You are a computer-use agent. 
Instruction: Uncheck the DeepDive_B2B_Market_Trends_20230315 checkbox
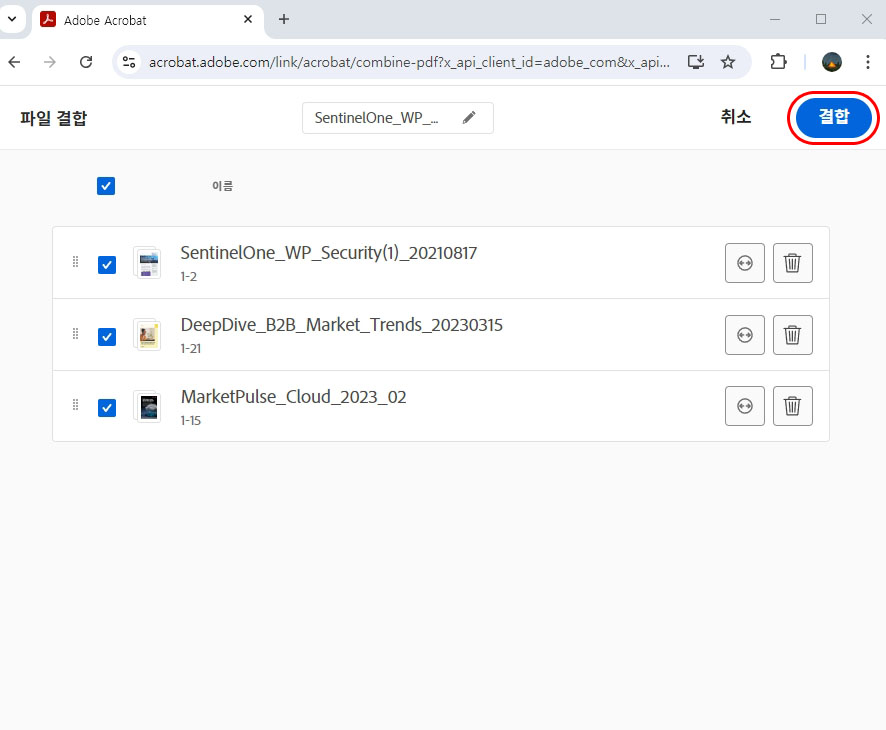click(107, 336)
